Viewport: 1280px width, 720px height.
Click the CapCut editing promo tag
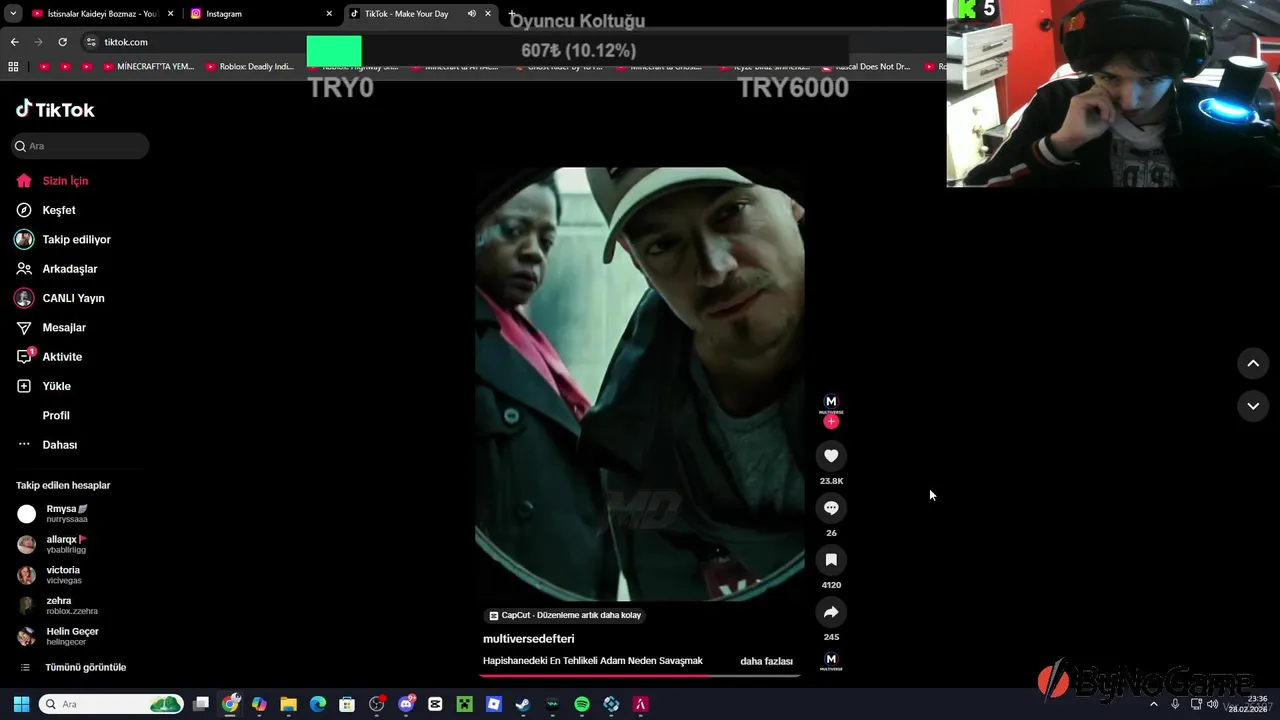pyautogui.click(x=565, y=616)
